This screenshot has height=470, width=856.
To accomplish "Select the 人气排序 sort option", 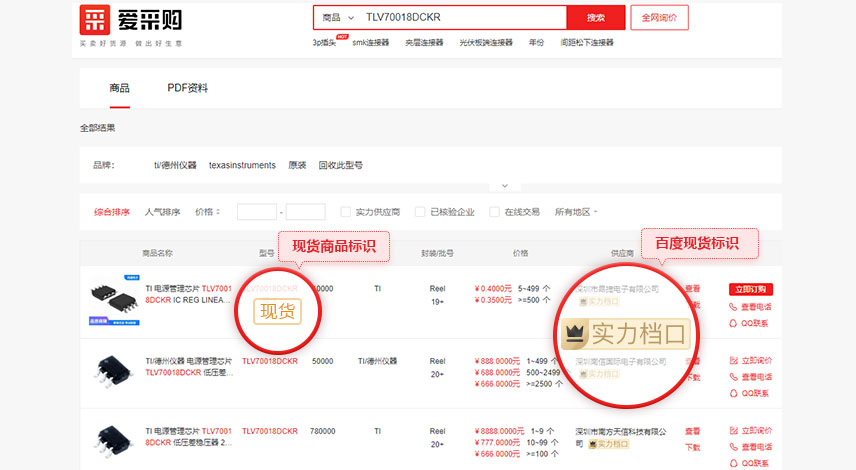I will coord(162,212).
